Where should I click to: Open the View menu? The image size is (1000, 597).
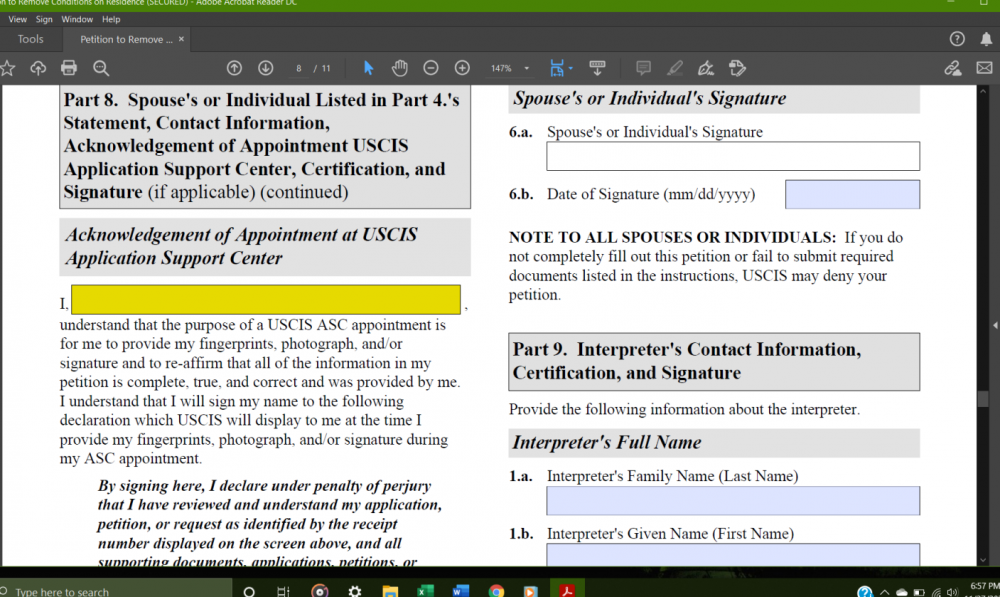[x=17, y=19]
